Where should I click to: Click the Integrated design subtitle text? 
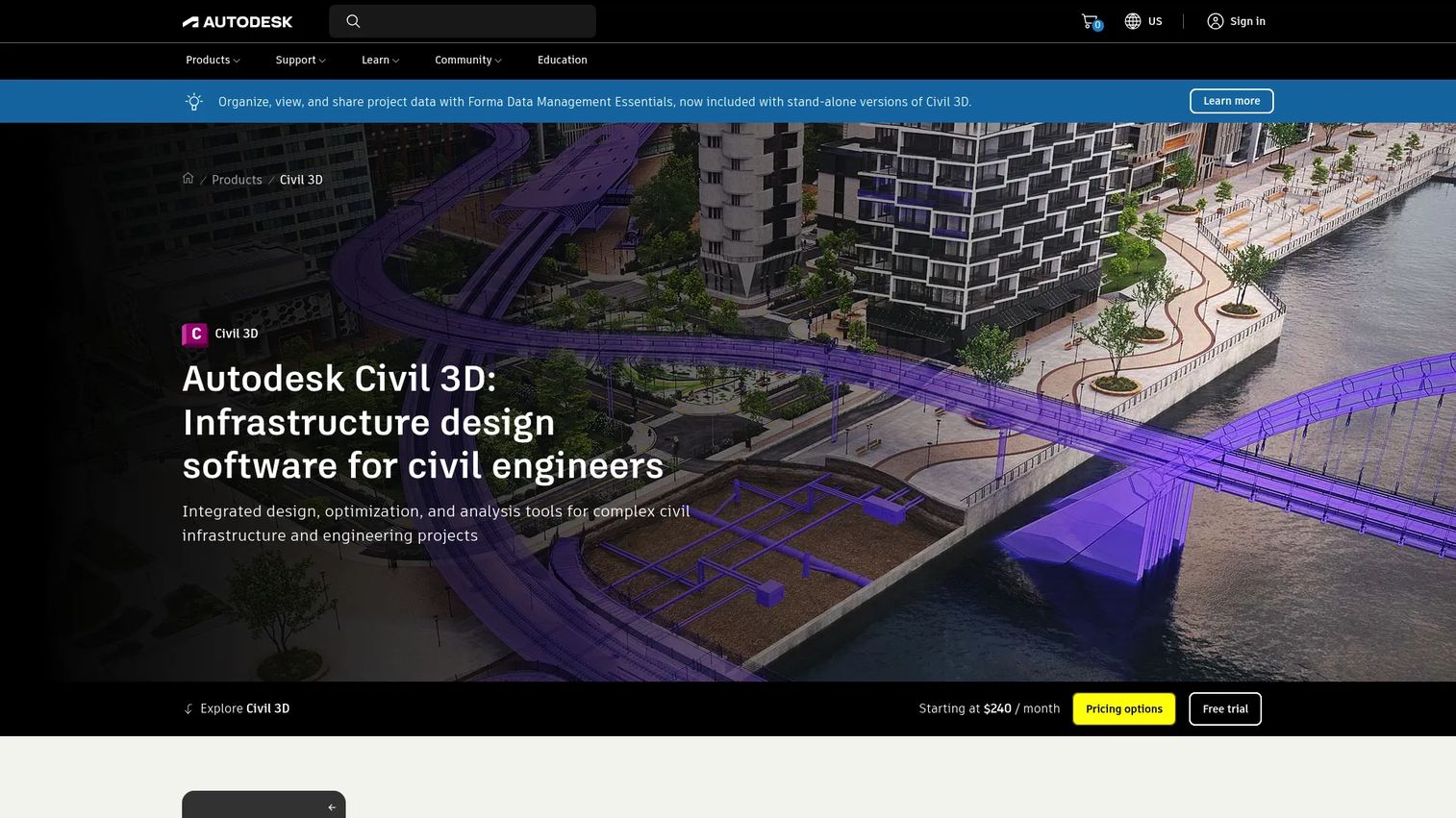tap(436, 523)
